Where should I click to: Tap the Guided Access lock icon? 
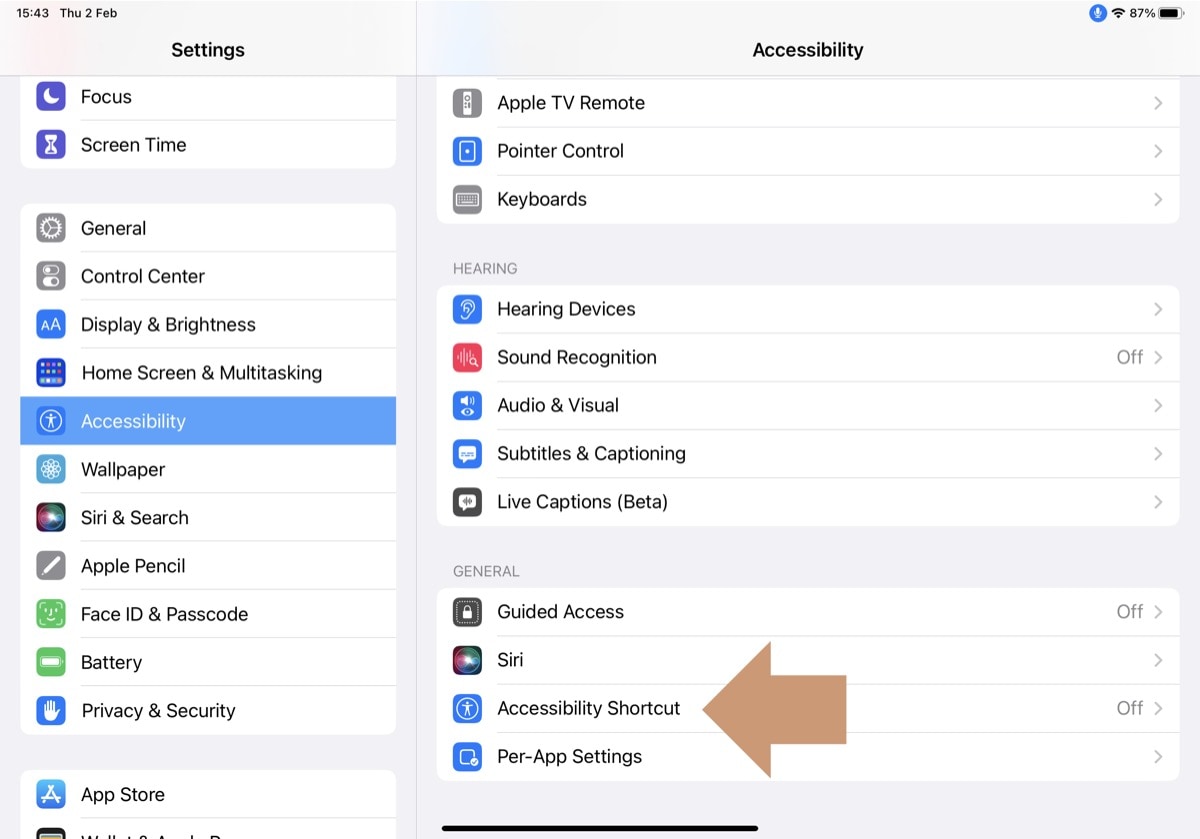[467, 612]
